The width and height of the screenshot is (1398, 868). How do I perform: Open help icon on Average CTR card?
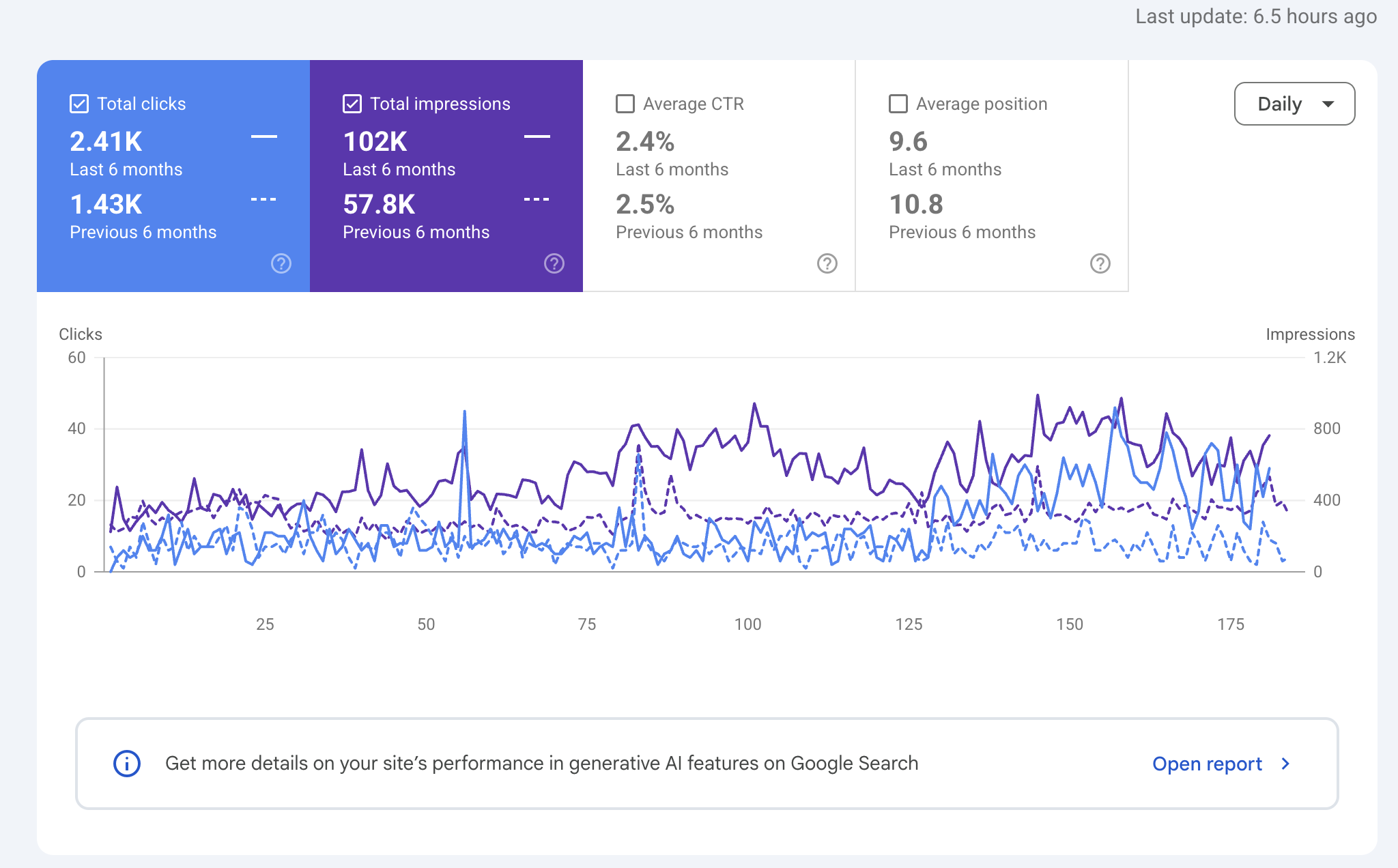point(827,263)
